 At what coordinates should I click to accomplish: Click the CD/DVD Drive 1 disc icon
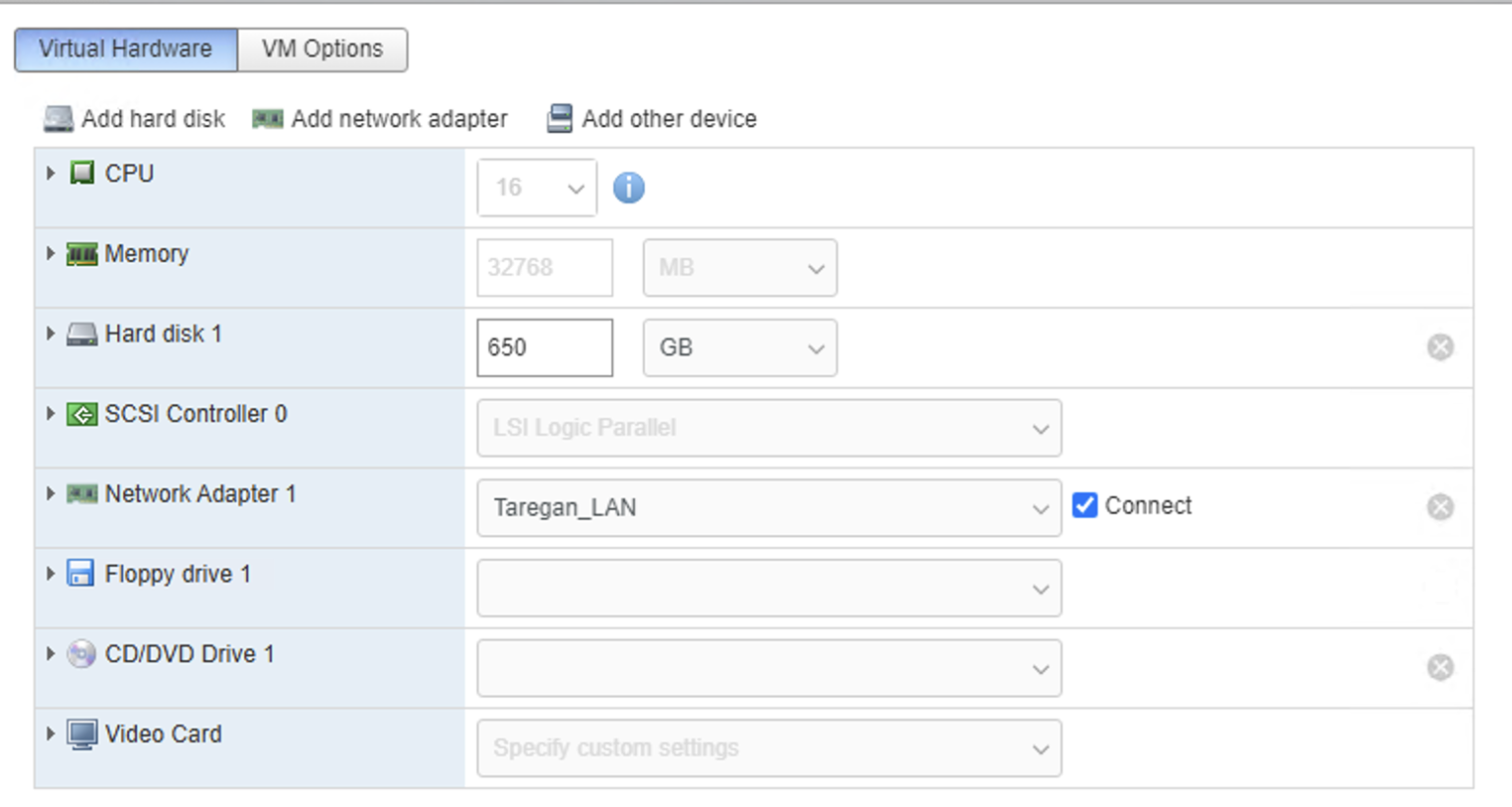pyautogui.click(x=83, y=653)
